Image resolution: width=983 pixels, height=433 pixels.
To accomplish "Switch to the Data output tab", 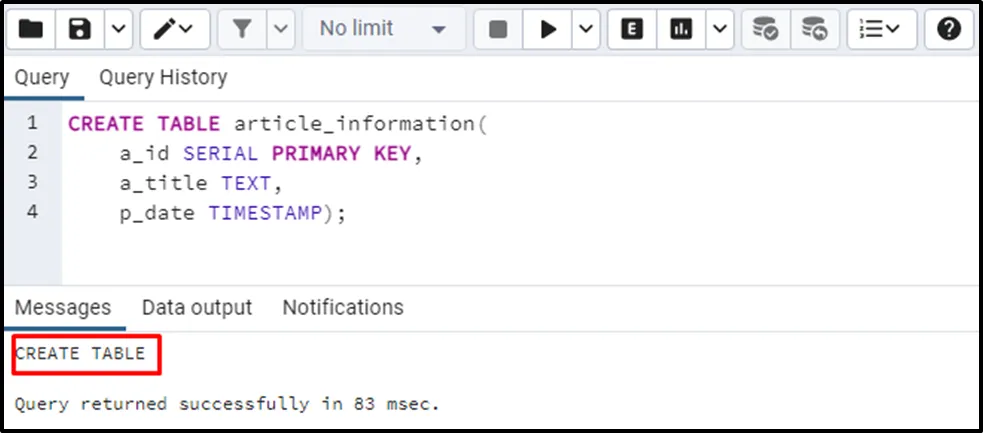I will (197, 308).
